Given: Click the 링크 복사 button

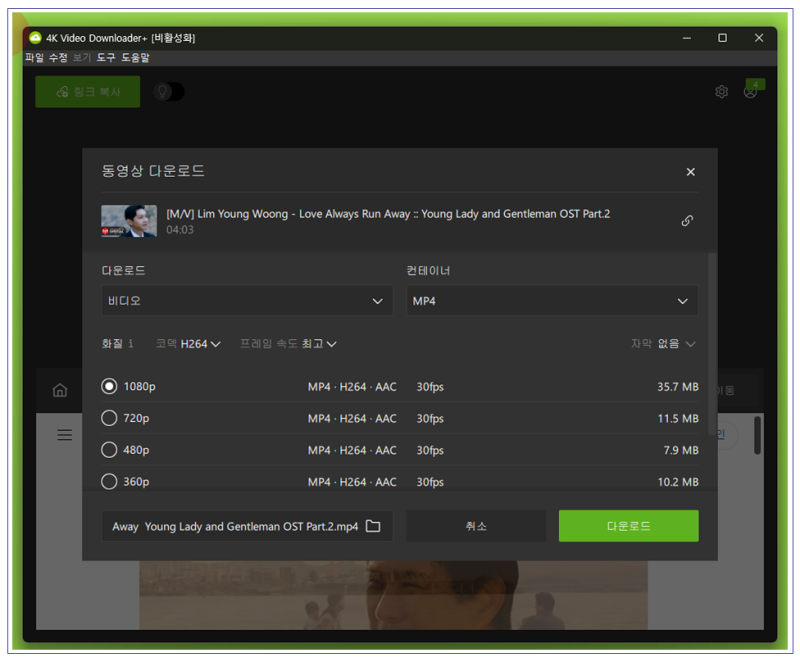Looking at the screenshot, I should tap(88, 92).
